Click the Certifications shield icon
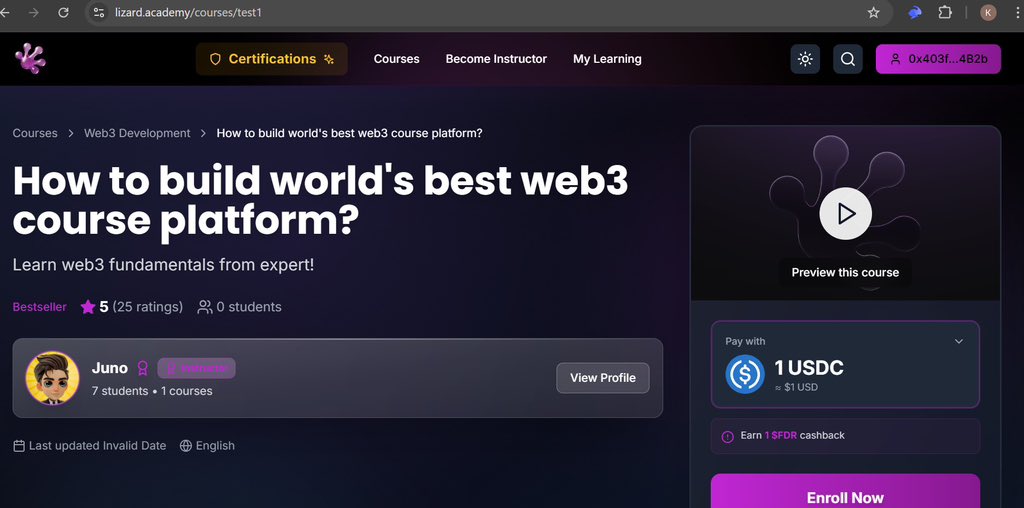The image size is (1024, 508). 215,59
